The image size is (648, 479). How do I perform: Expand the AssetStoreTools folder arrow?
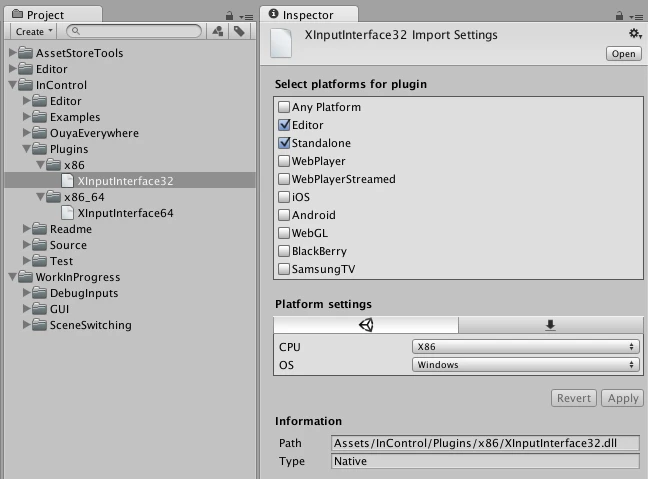13,52
